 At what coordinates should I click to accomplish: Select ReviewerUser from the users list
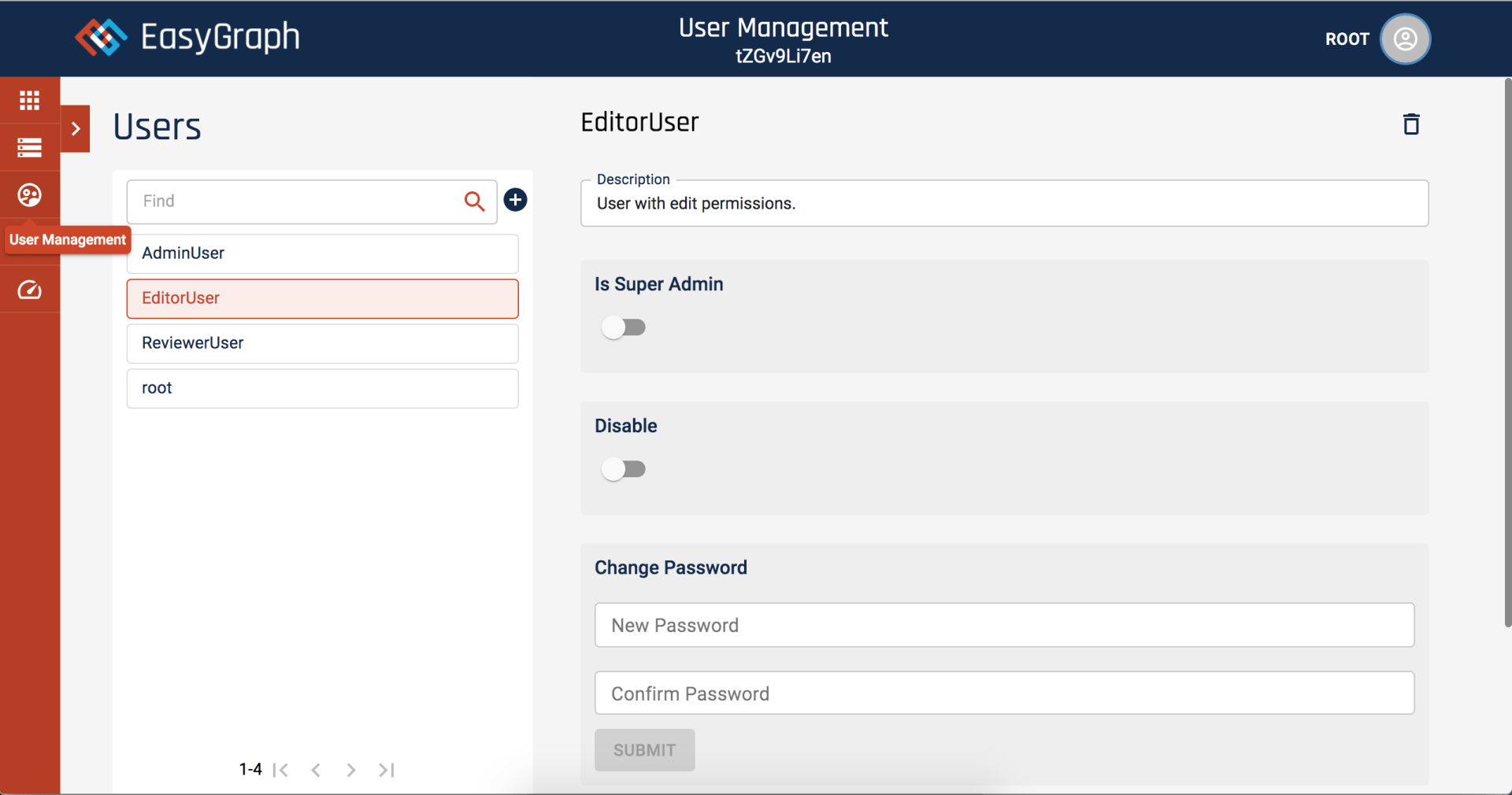(x=322, y=343)
